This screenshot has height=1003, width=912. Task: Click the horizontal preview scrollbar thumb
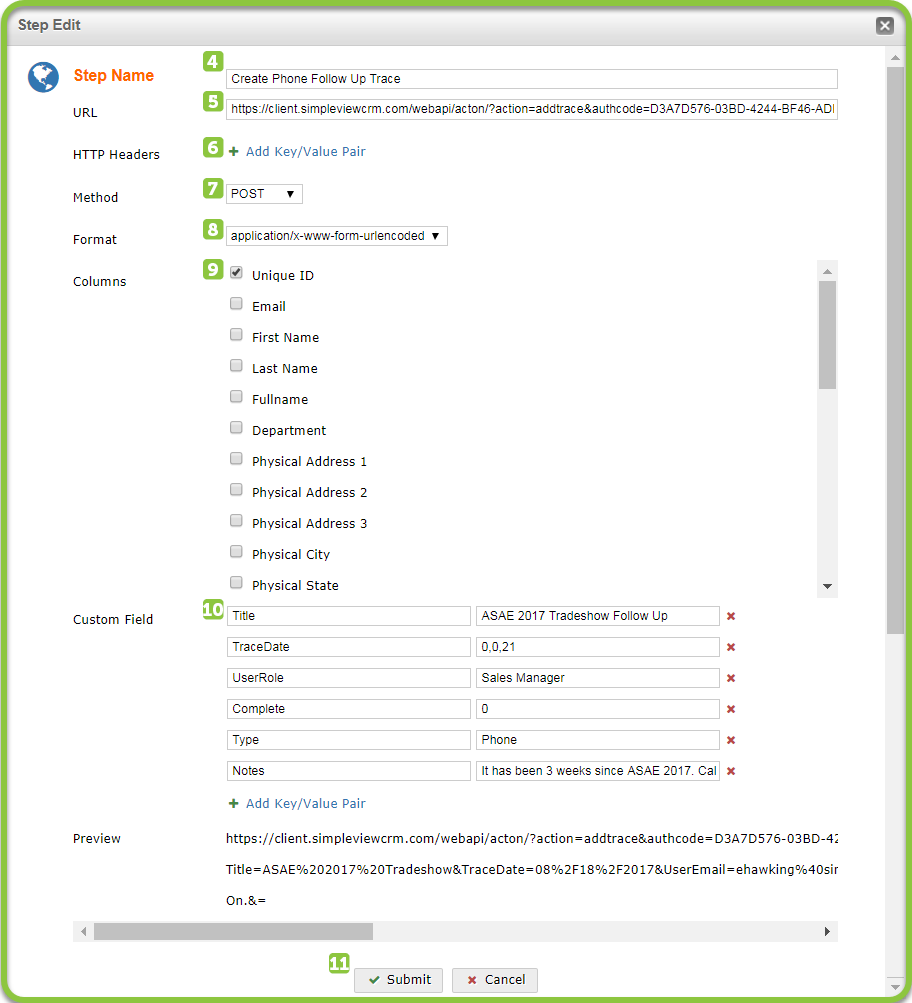[233, 931]
